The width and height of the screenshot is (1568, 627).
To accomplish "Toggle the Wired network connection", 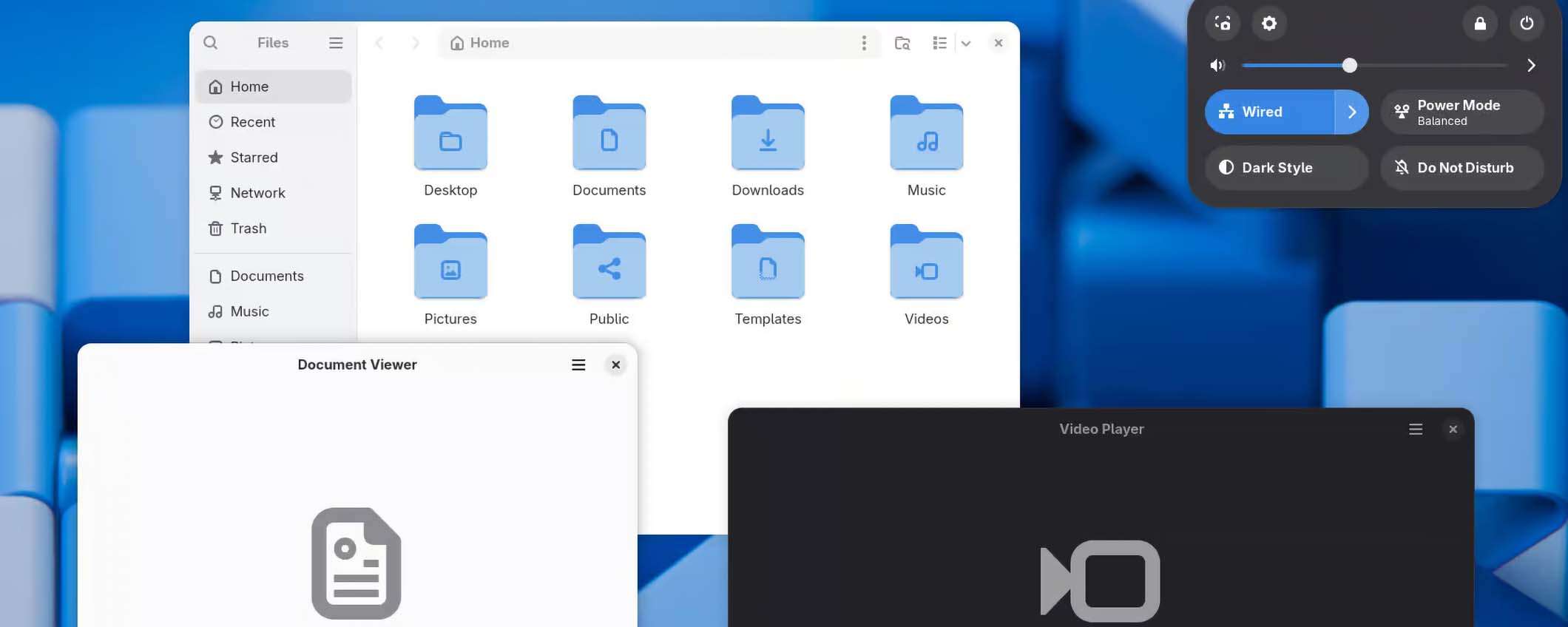I will click(x=1269, y=112).
